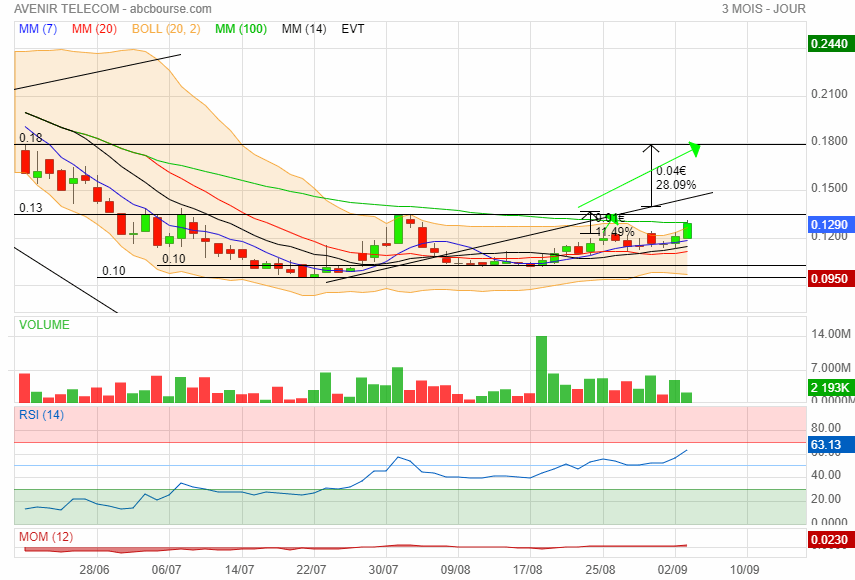Viewport: 855px width, 580px height.
Task: Click the "AVENIR TELECOM - abcbourse.com" chart title
Action: pyautogui.click(x=113, y=9)
